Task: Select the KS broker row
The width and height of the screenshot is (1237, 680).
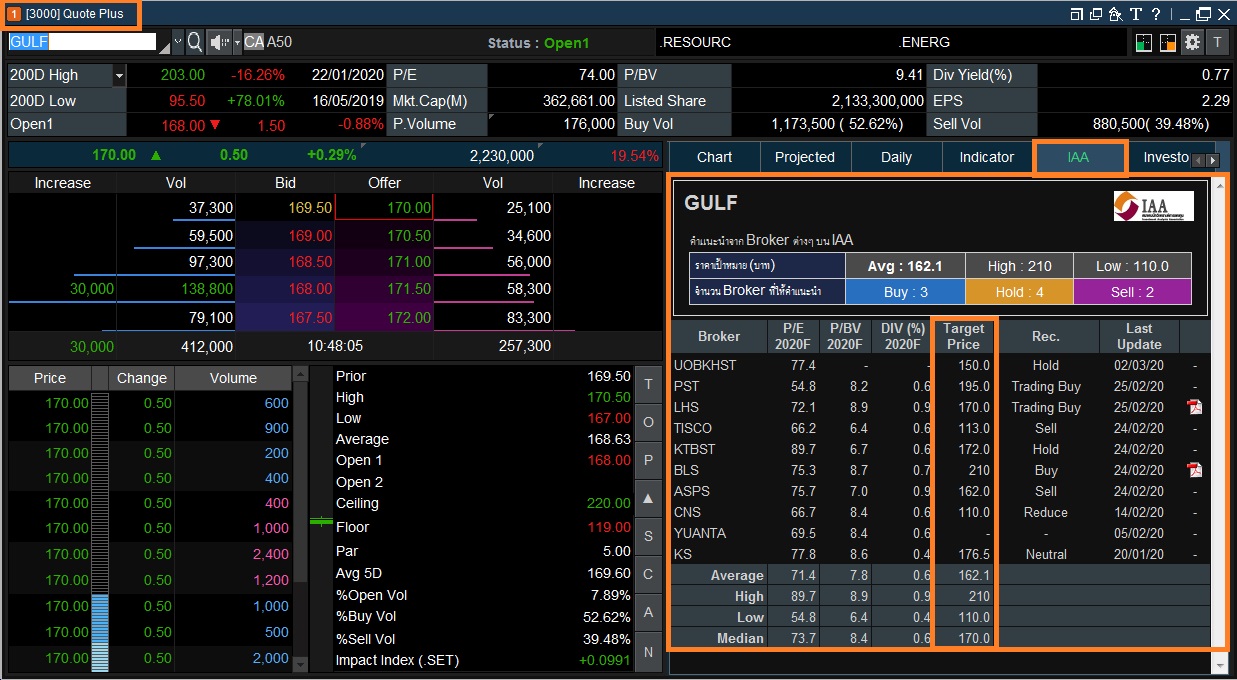Action: pos(938,554)
